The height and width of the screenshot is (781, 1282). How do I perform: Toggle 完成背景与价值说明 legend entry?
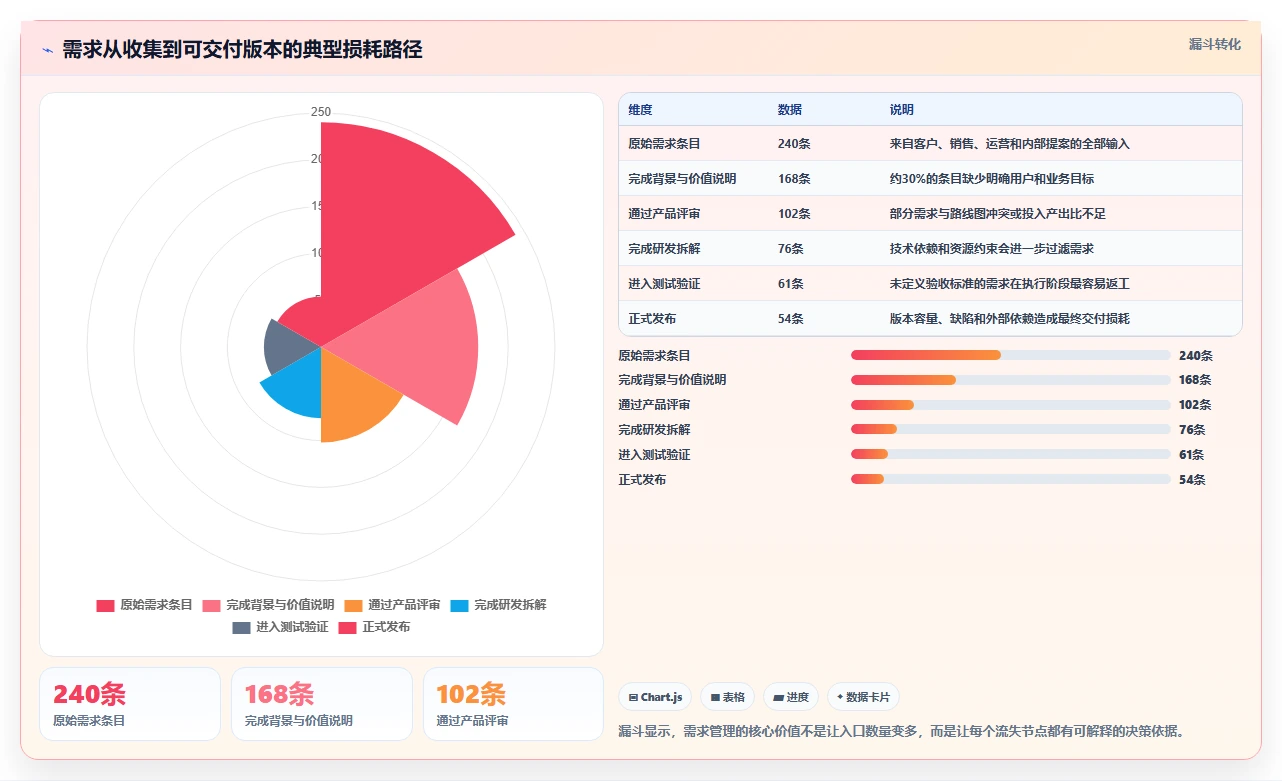click(269, 605)
